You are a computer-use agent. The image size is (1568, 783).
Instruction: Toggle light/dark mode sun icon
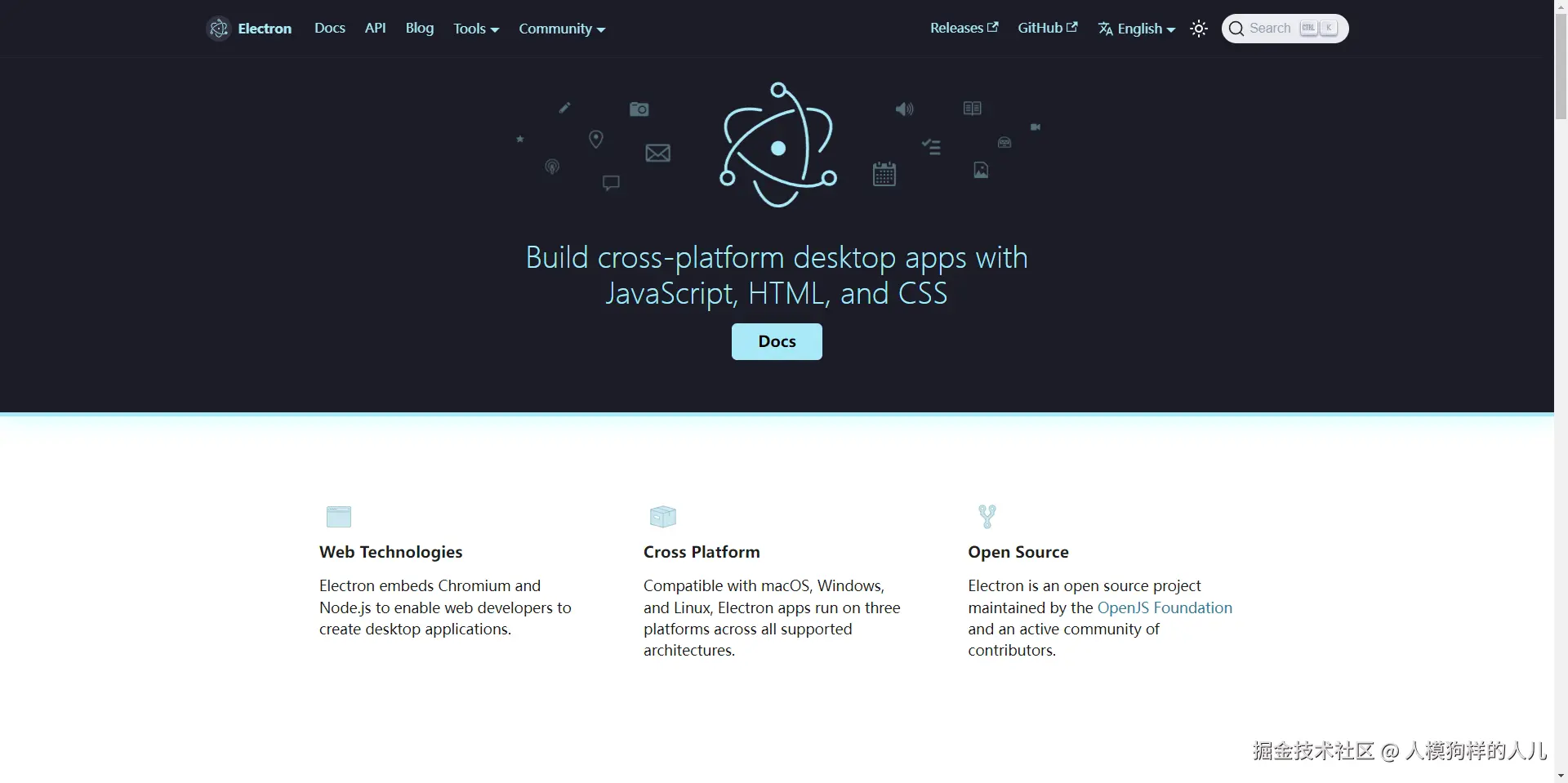[x=1199, y=29]
